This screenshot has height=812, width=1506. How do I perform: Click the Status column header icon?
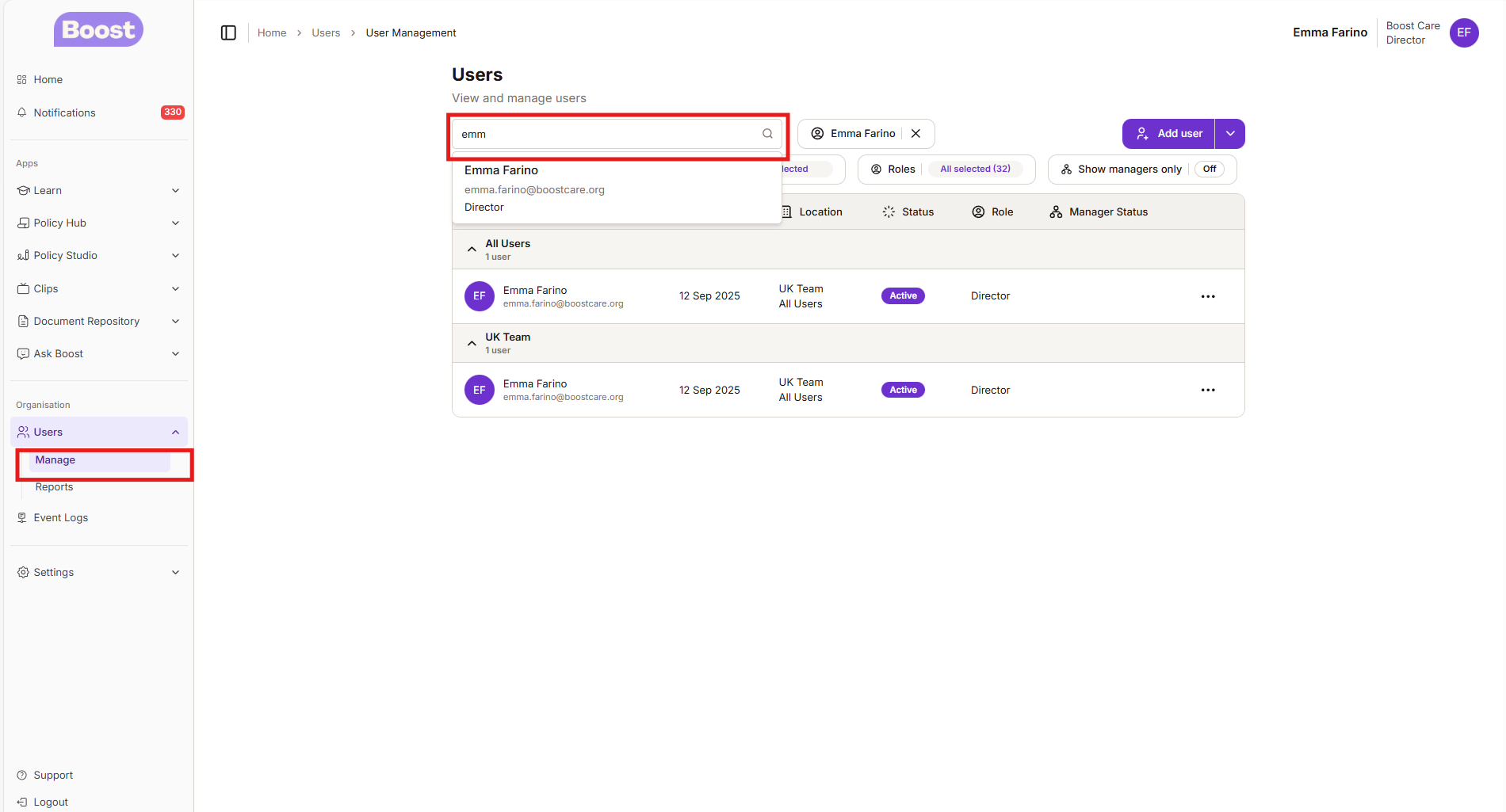(x=889, y=212)
